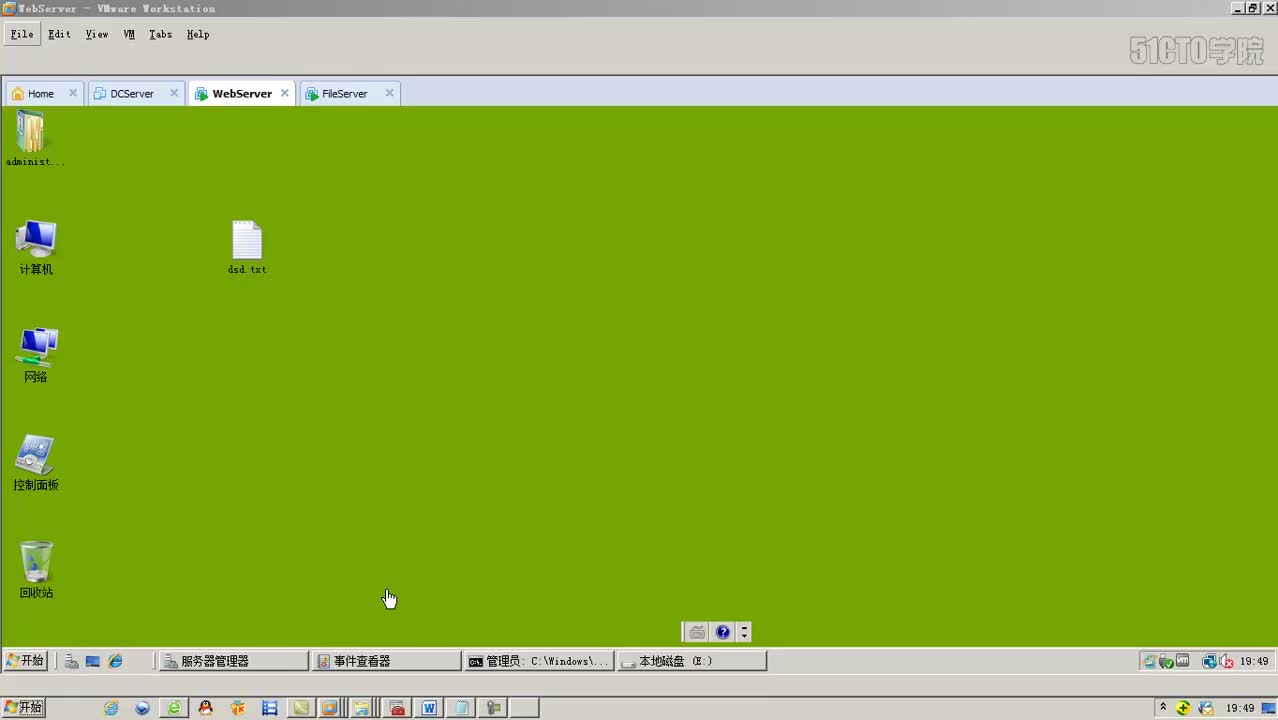Screen dimensions: 1278x720
Task: Open the orange box K app on host taskbar
Action: coord(238,708)
